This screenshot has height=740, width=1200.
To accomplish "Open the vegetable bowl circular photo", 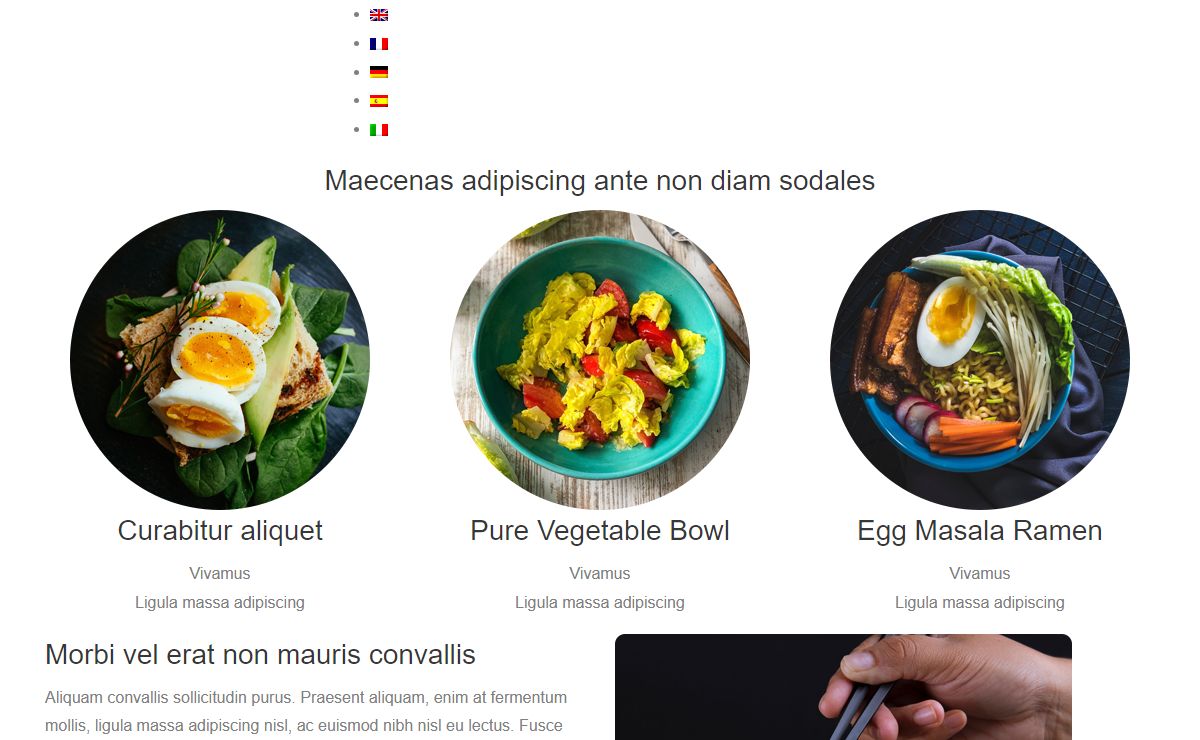I will [600, 360].
